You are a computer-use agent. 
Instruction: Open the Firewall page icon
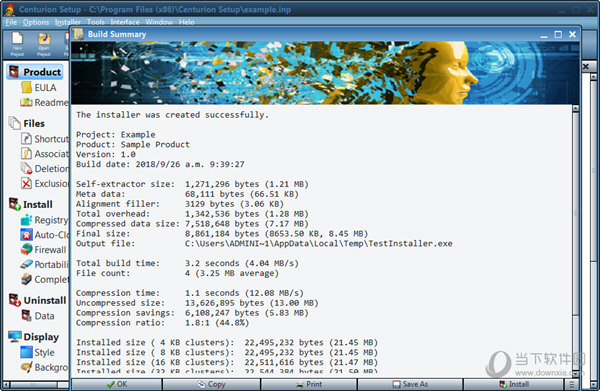point(26,249)
